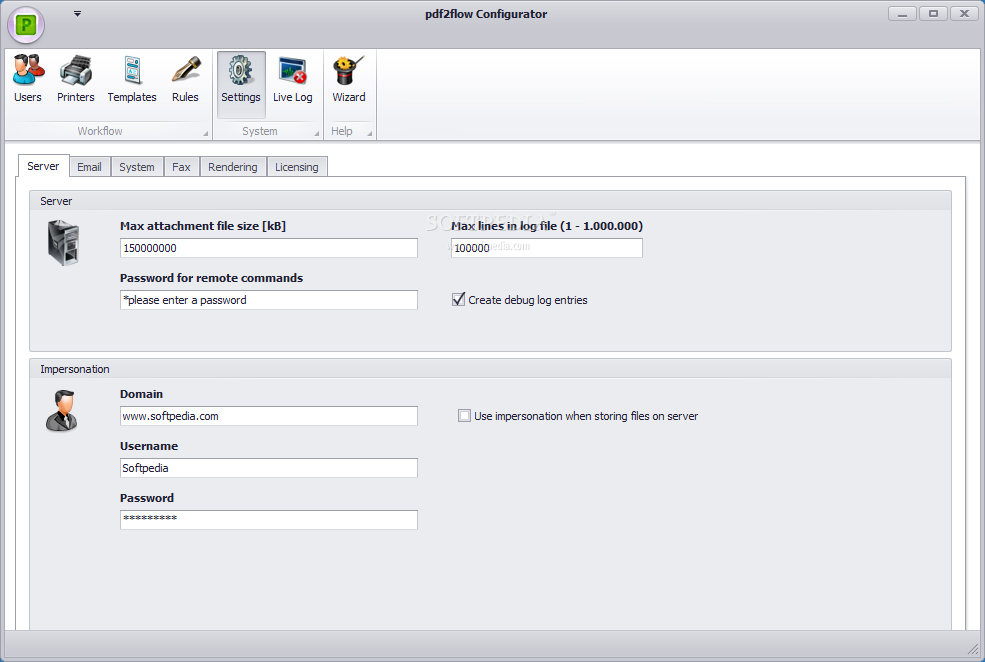Click the Max lines in log file field
985x662 pixels.
547,248
